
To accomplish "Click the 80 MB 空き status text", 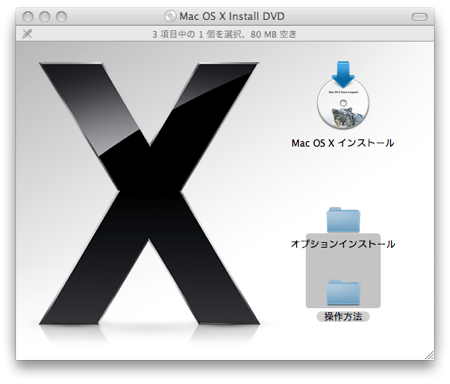I will click(x=273, y=34).
